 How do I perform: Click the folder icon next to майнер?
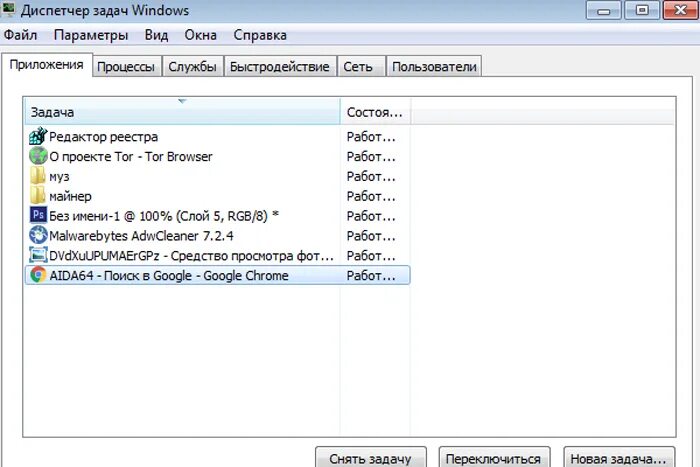point(38,196)
